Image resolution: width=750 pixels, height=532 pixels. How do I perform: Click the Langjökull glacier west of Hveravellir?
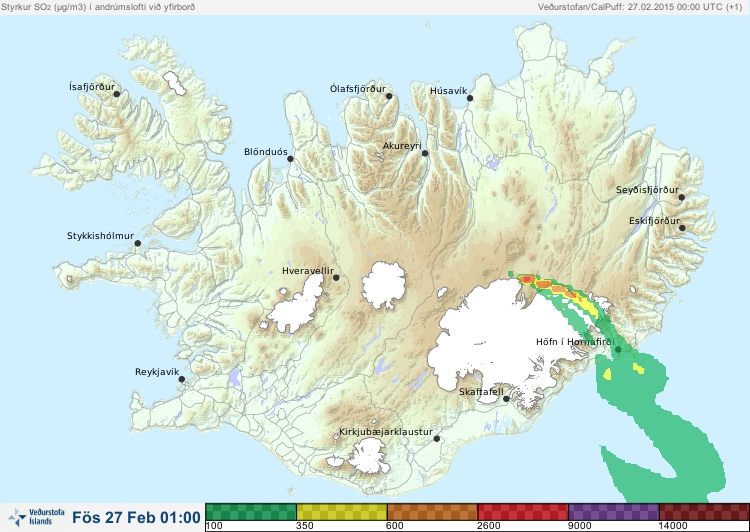[297, 304]
